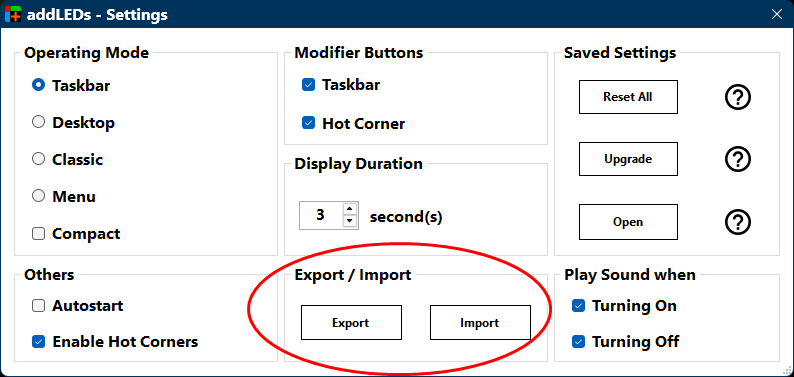Viewport: 794px width, 377px height.
Task: Uncheck Play Sound when Turning On
Action: tap(578, 306)
